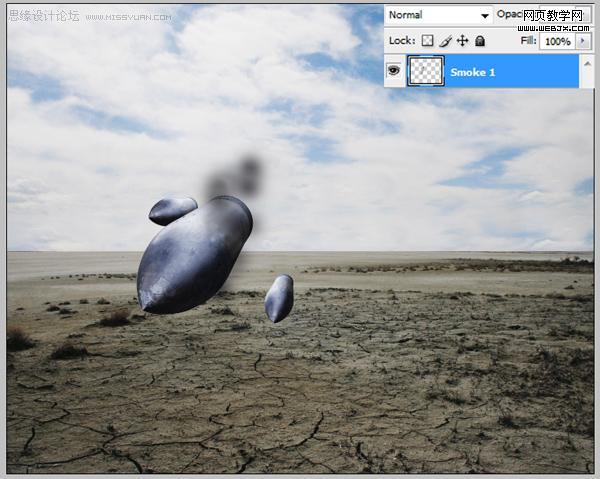Click inside the Fill 100% field
Screen dimensions: 600x479
558,41
